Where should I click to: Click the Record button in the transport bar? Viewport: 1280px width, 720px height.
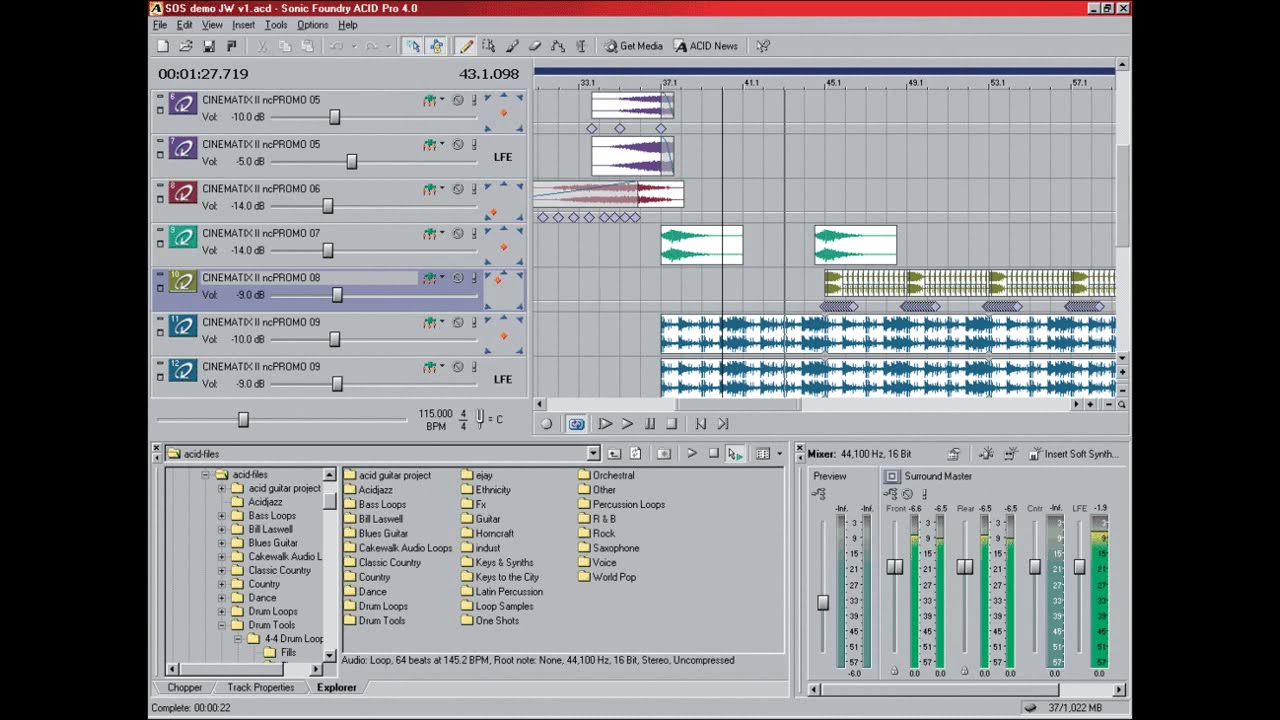click(546, 424)
